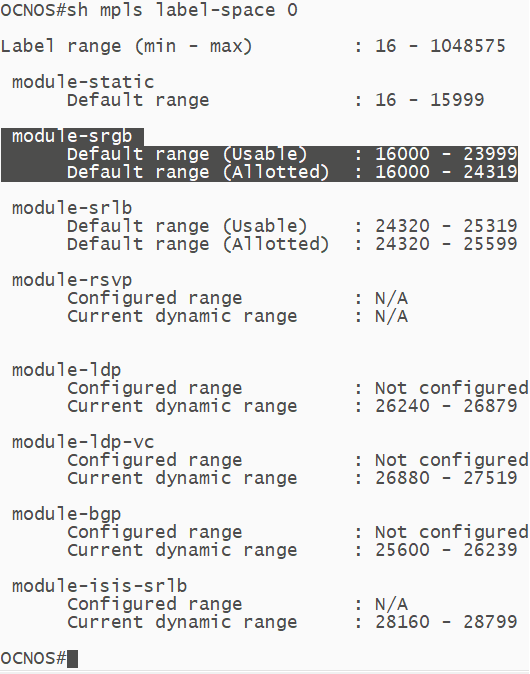Click the module-bgp heading

tap(67, 515)
